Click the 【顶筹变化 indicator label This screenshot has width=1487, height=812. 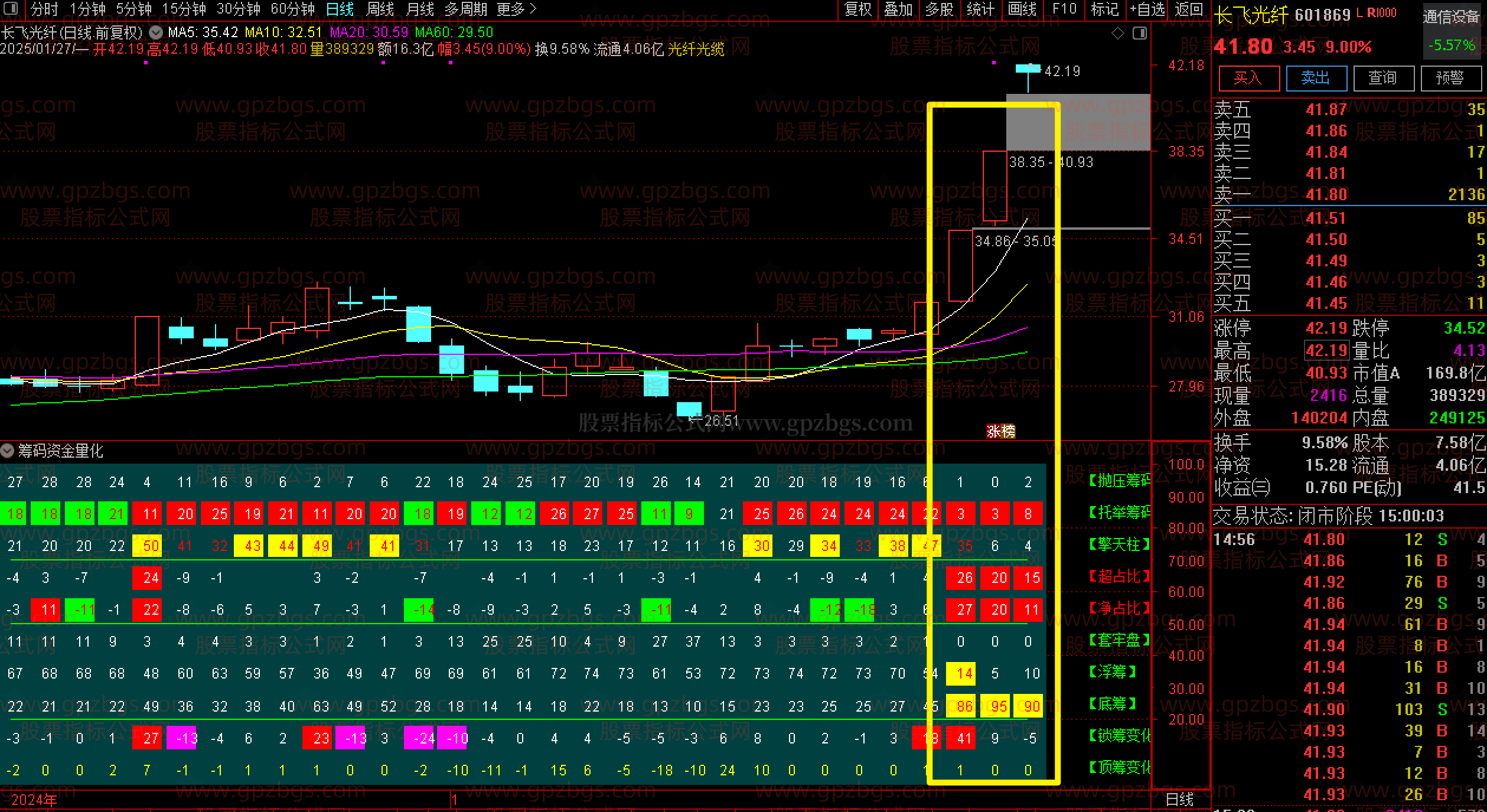[1120, 767]
